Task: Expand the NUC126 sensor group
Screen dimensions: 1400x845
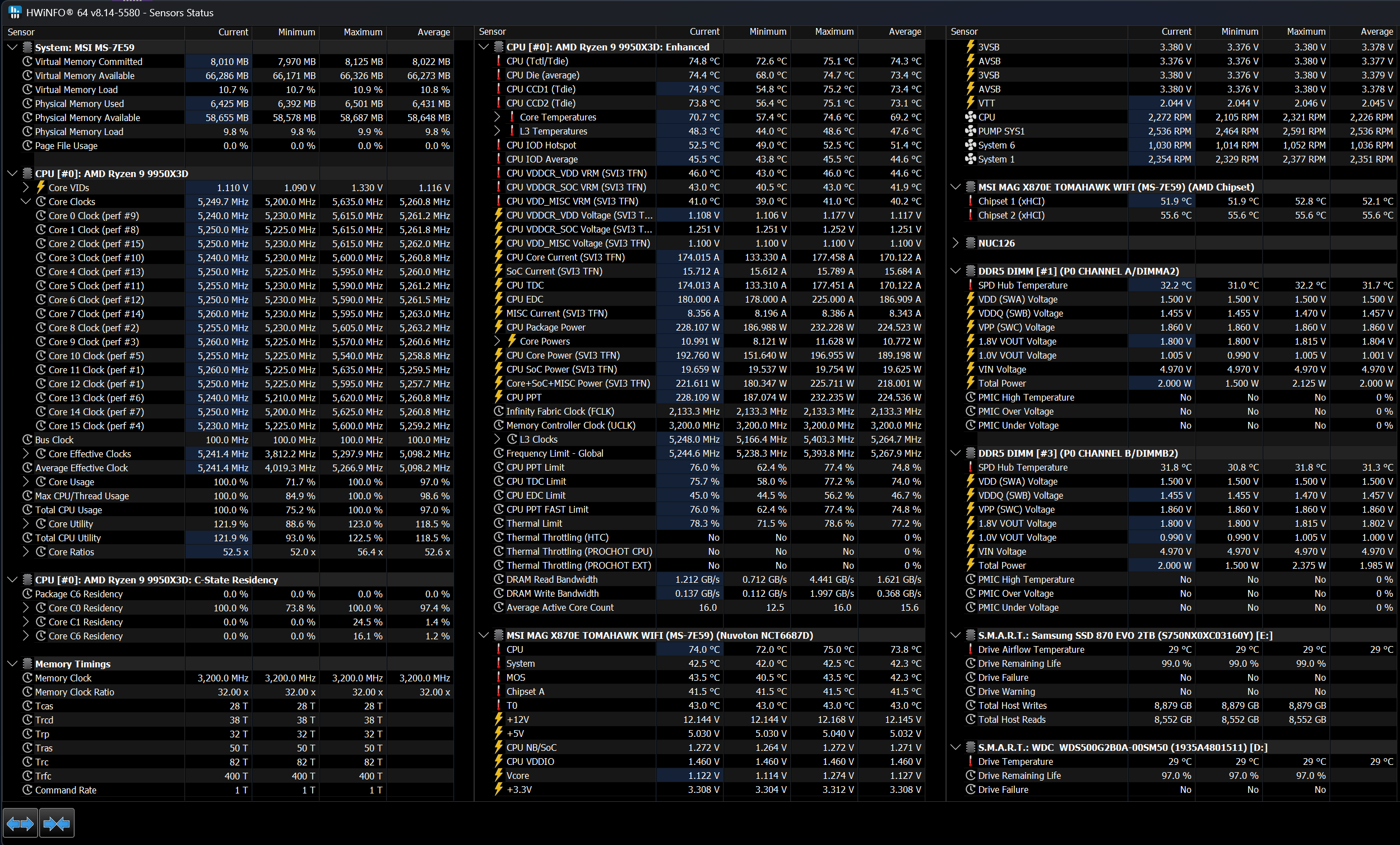Action: (x=955, y=243)
